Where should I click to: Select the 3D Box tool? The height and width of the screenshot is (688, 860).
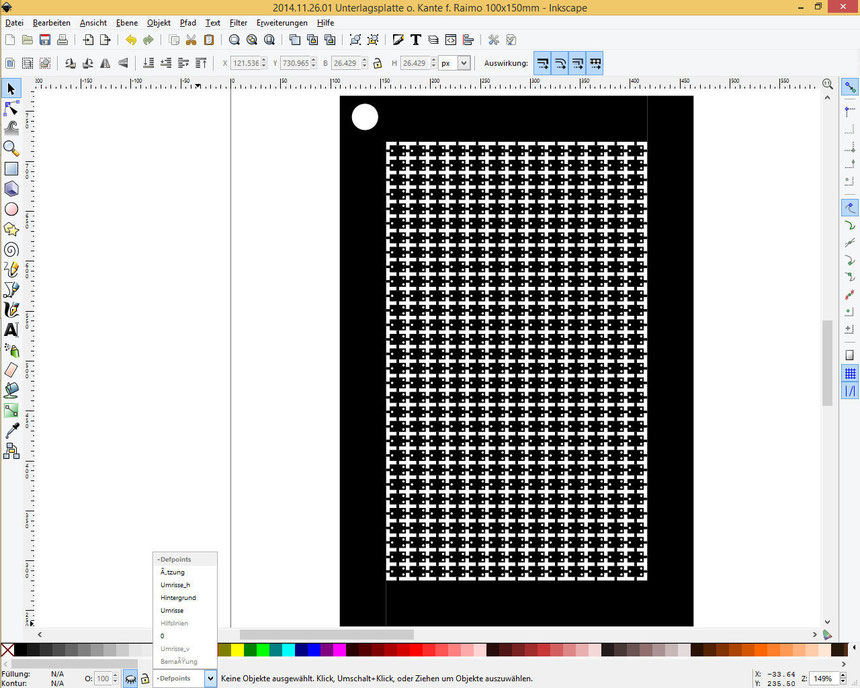[11, 189]
